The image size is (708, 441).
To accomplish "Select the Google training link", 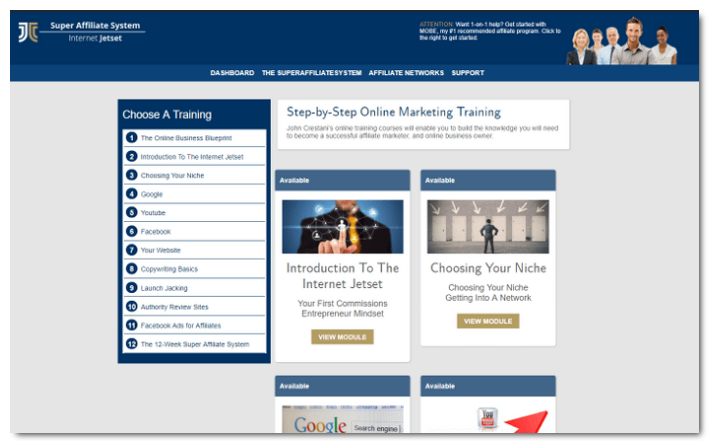I will pyautogui.click(x=151, y=194).
